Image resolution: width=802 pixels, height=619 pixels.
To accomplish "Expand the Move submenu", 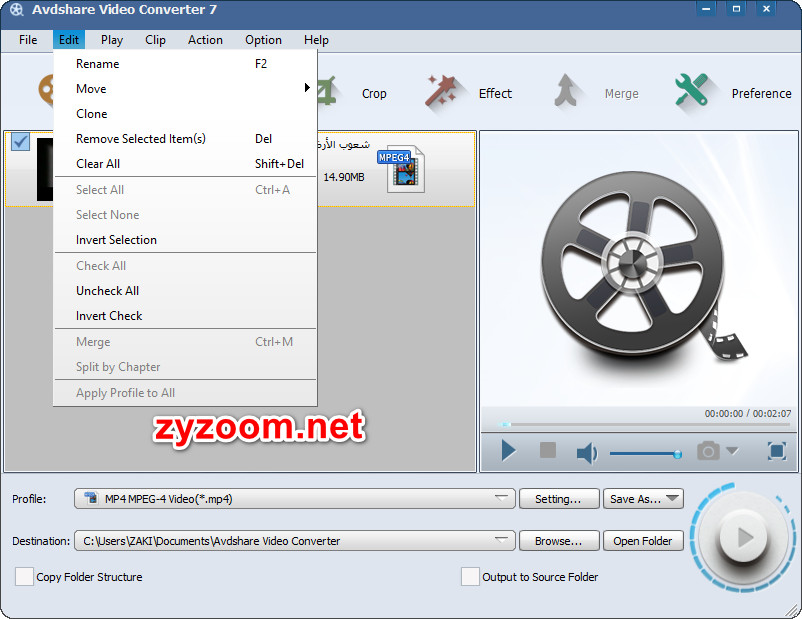I will point(185,89).
